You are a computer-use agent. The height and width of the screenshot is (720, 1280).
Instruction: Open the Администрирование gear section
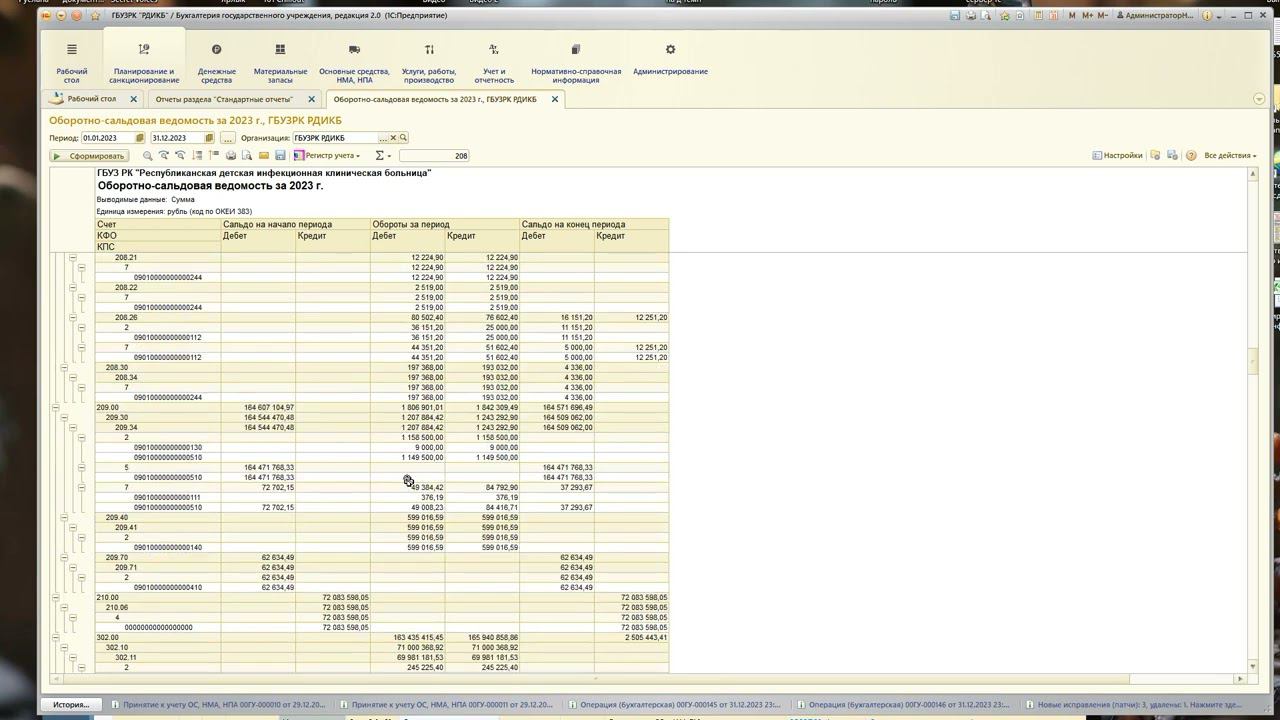click(x=670, y=60)
